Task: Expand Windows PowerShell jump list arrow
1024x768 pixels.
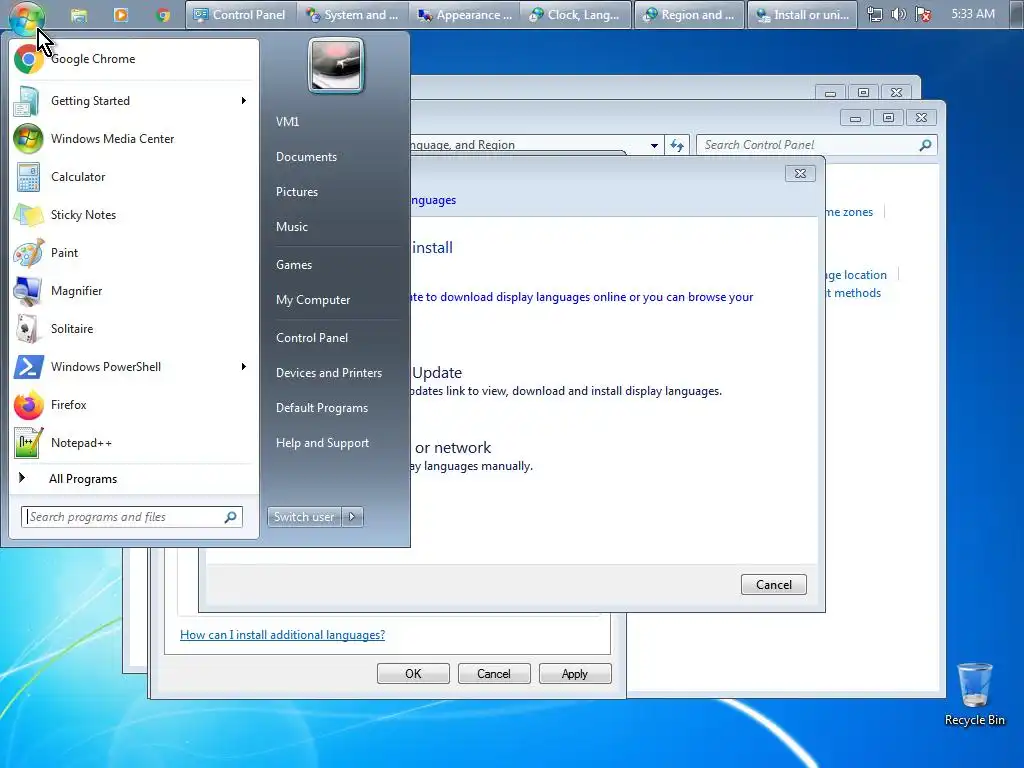Action: [x=244, y=366]
